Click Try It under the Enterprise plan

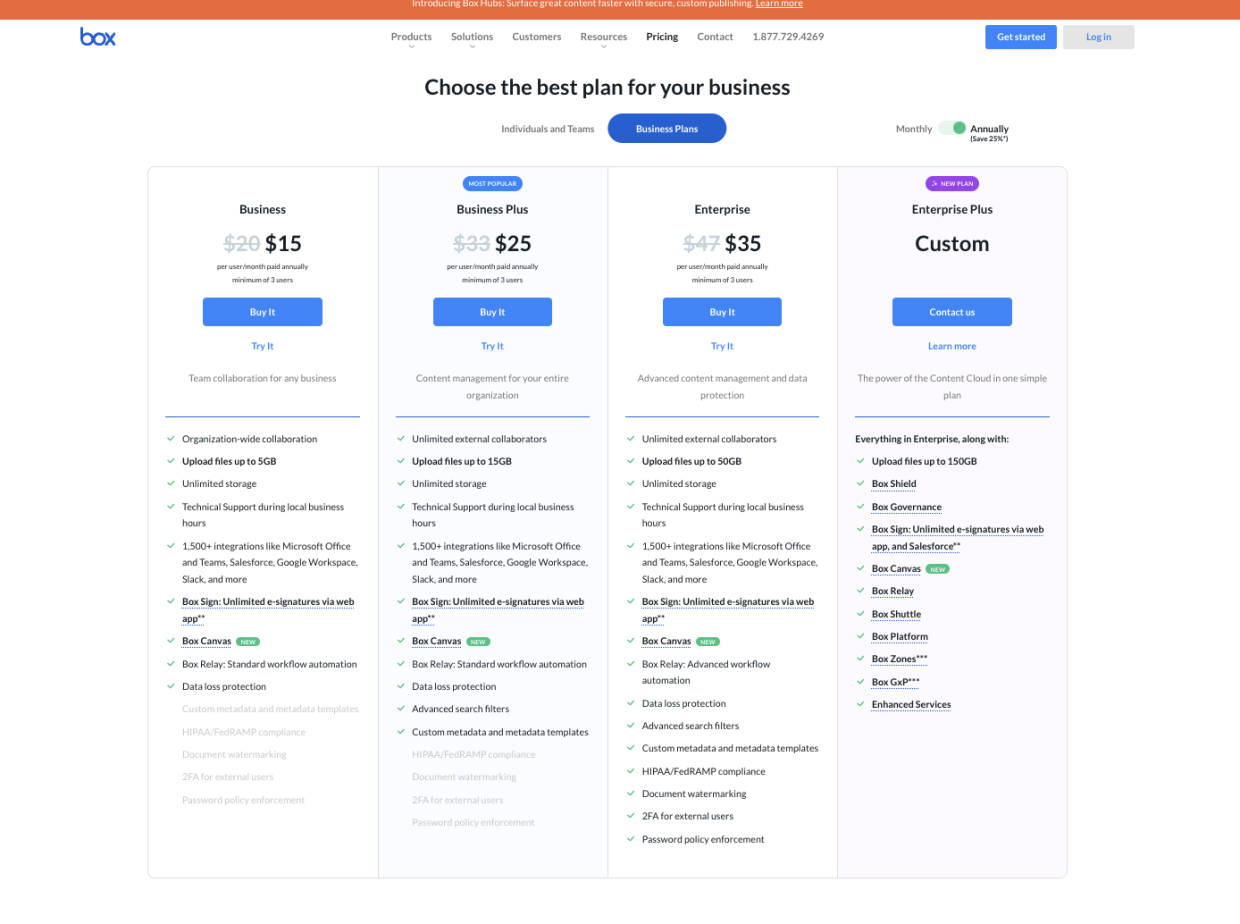point(722,345)
